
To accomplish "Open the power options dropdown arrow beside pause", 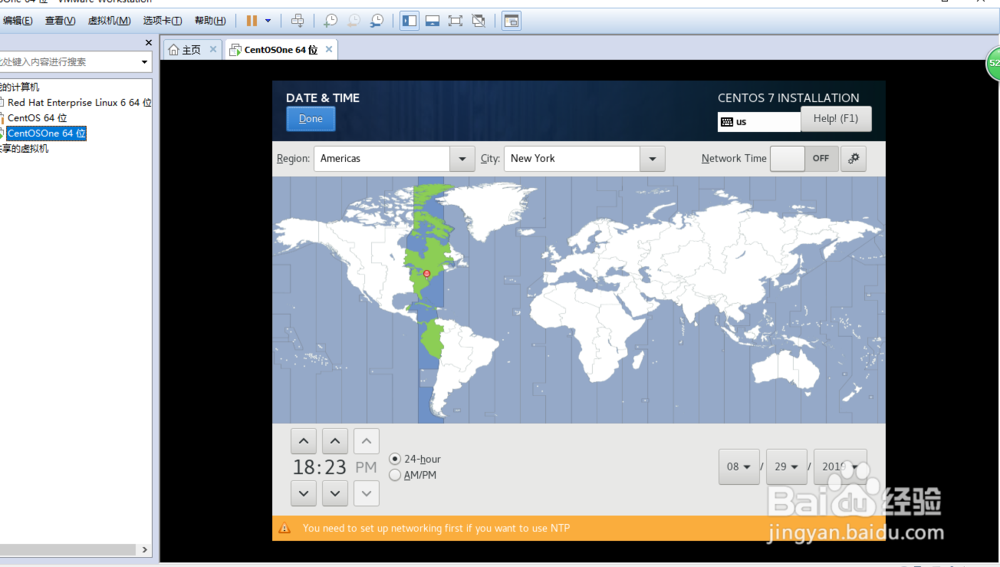I will (x=268, y=21).
